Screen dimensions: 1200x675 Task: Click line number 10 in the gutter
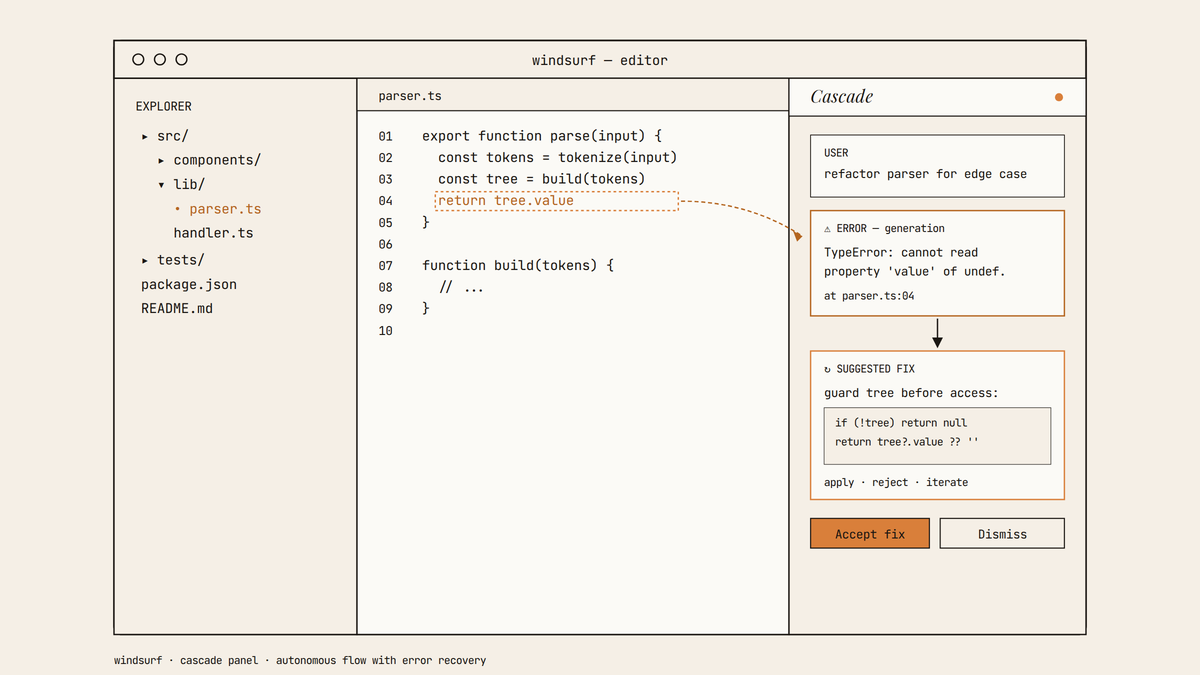pos(386,331)
